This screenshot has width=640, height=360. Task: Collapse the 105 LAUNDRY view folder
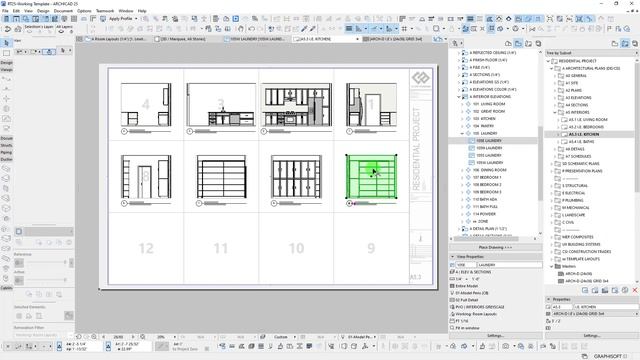click(x=462, y=133)
